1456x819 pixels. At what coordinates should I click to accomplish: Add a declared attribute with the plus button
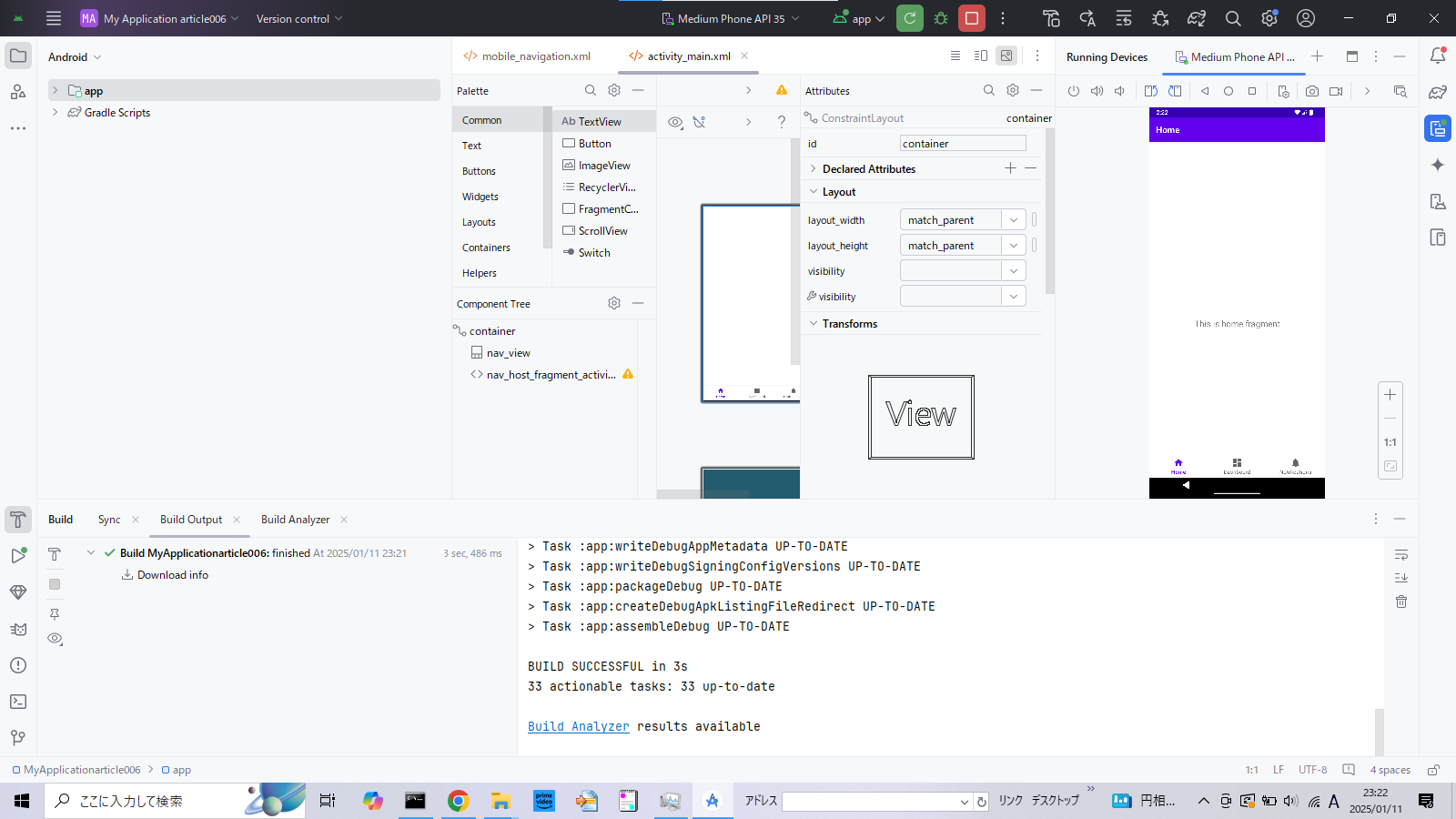(x=1010, y=168)
